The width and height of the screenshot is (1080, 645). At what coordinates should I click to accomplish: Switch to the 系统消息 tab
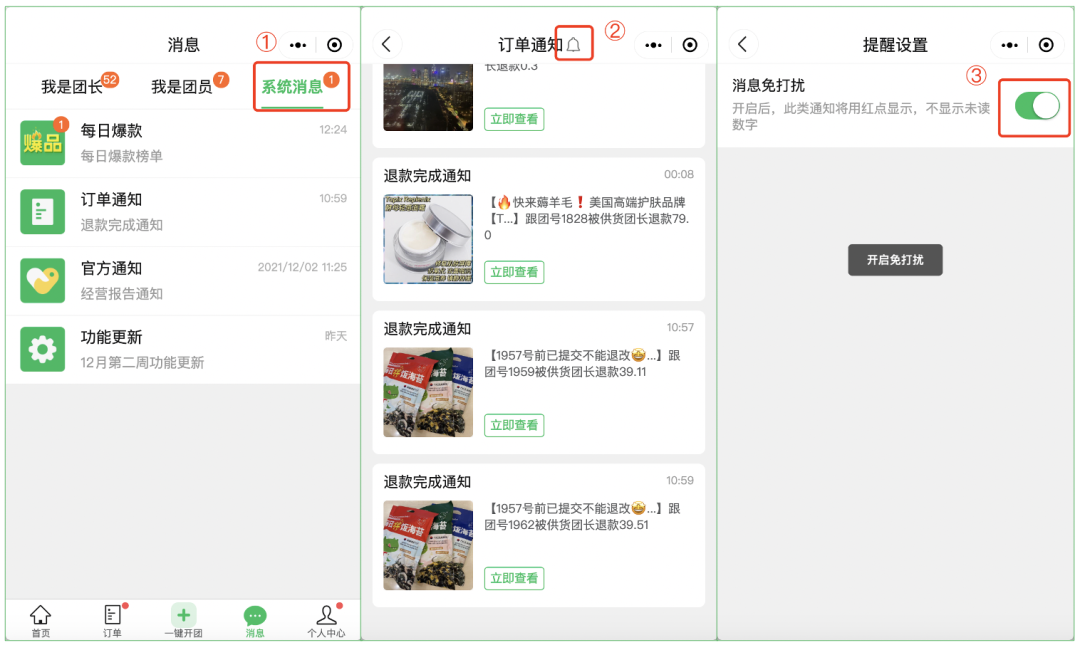click(292, 87)
